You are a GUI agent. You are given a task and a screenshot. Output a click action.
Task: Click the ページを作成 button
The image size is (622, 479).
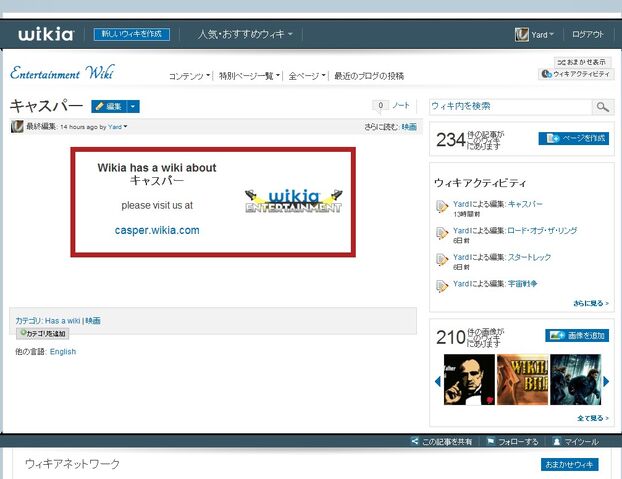pyautogui.click(x=574, y=138)
